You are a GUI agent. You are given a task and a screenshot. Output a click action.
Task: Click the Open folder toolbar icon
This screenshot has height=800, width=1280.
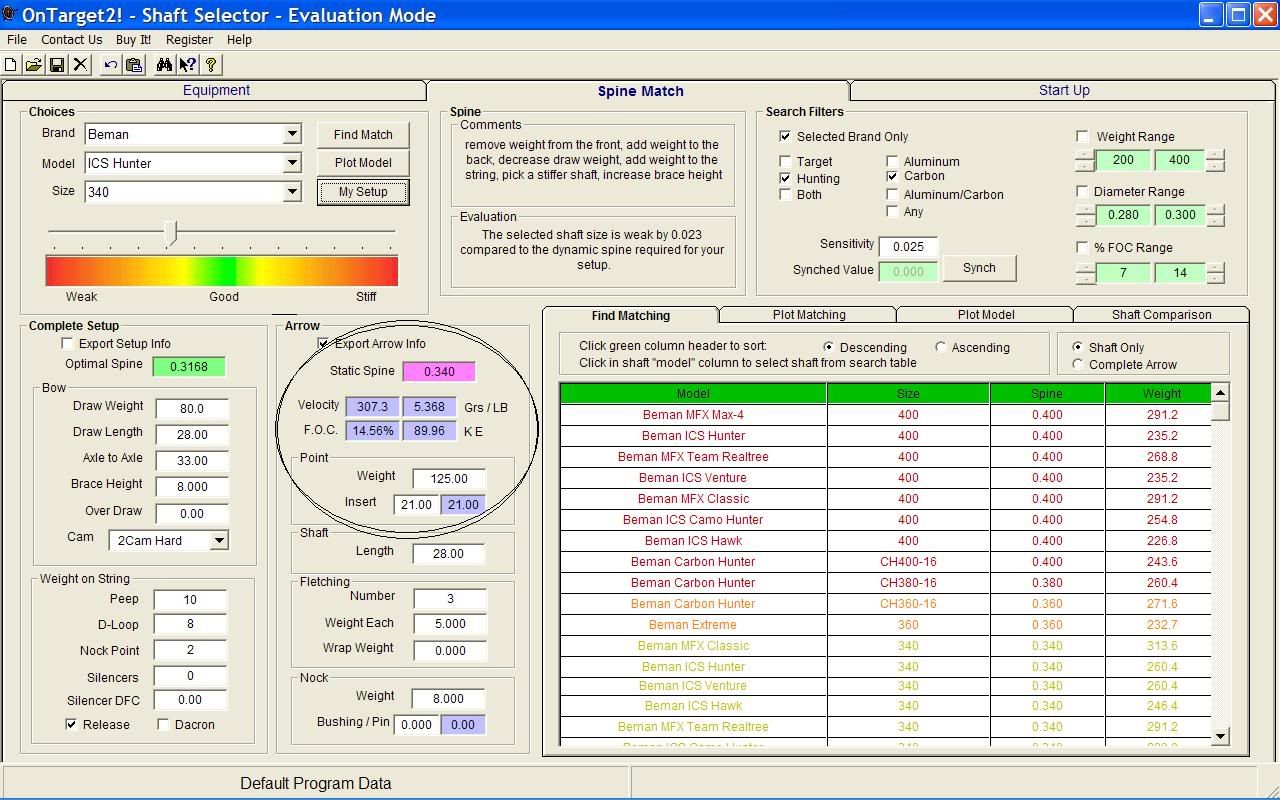33,65
